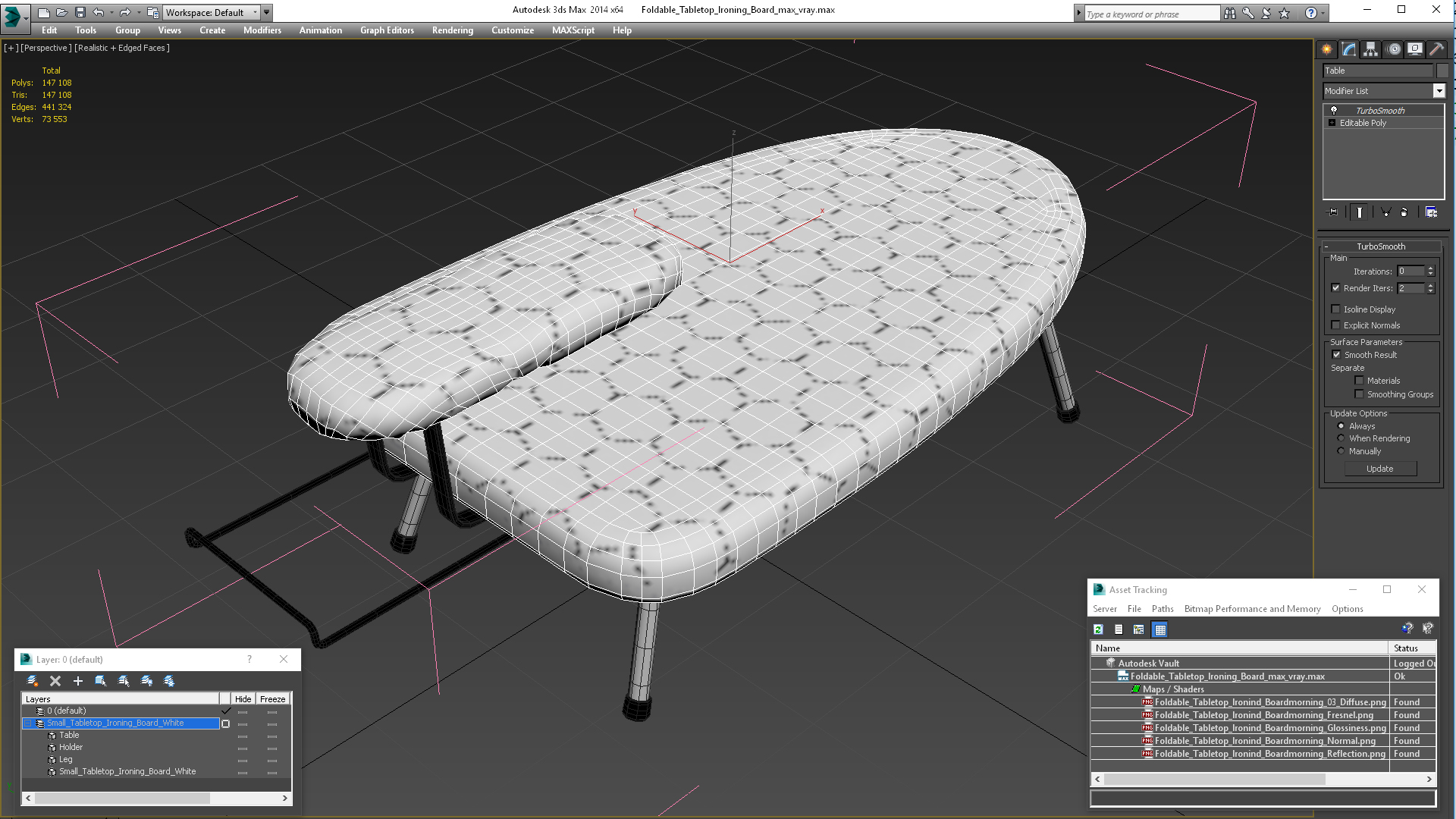Collapse Small_Tabletop_Ironing_Board_White layer tree
Viewport: 1456px width, 819px height.
pyautogui.click(x=28, y=723)
